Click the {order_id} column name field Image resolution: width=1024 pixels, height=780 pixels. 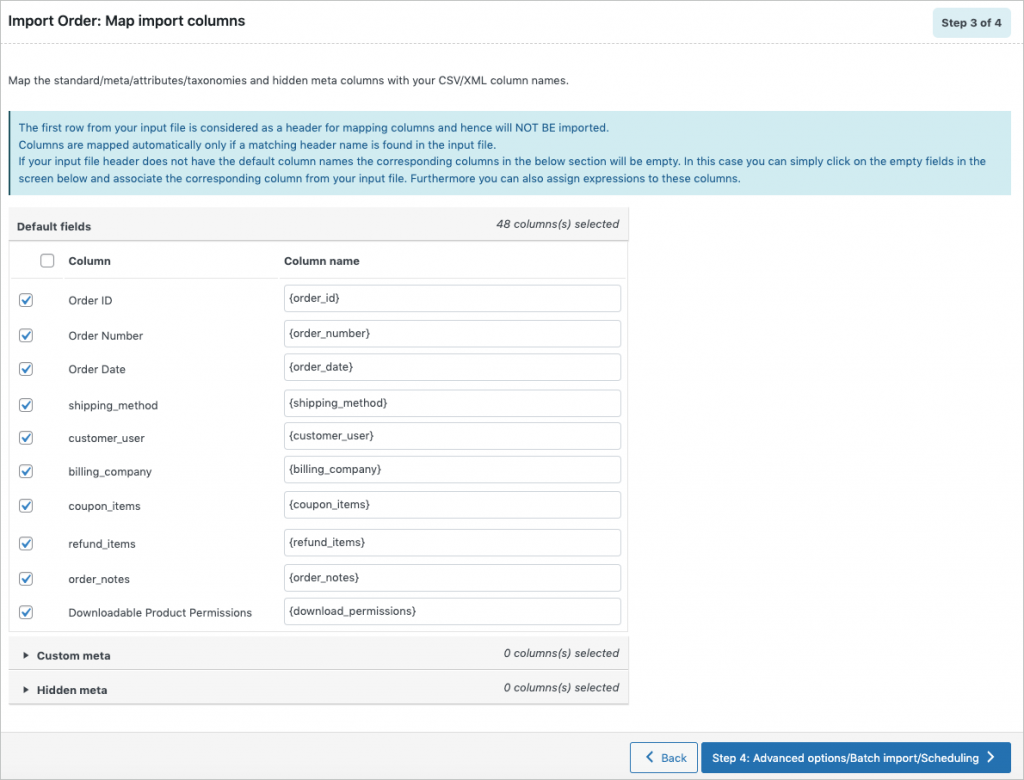(452, 298)
